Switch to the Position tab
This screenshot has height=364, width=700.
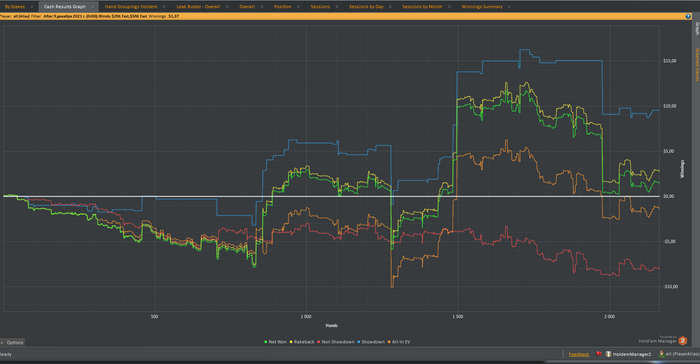coord(283,7)
